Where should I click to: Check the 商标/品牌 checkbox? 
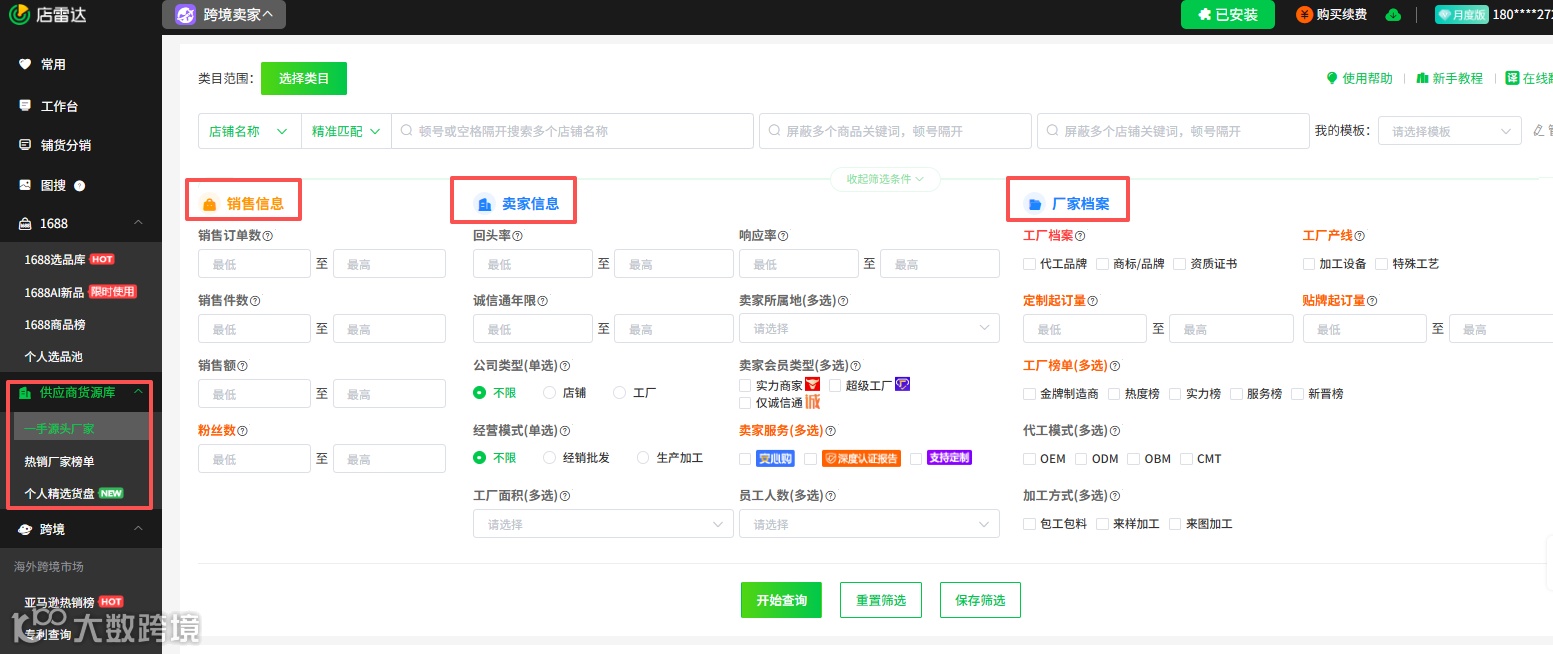click(1102, 264)
